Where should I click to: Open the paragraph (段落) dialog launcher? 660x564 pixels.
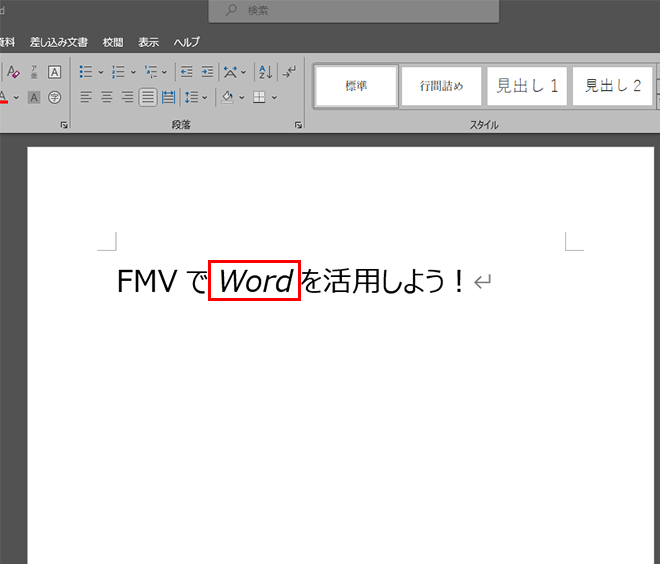(298, 125)
